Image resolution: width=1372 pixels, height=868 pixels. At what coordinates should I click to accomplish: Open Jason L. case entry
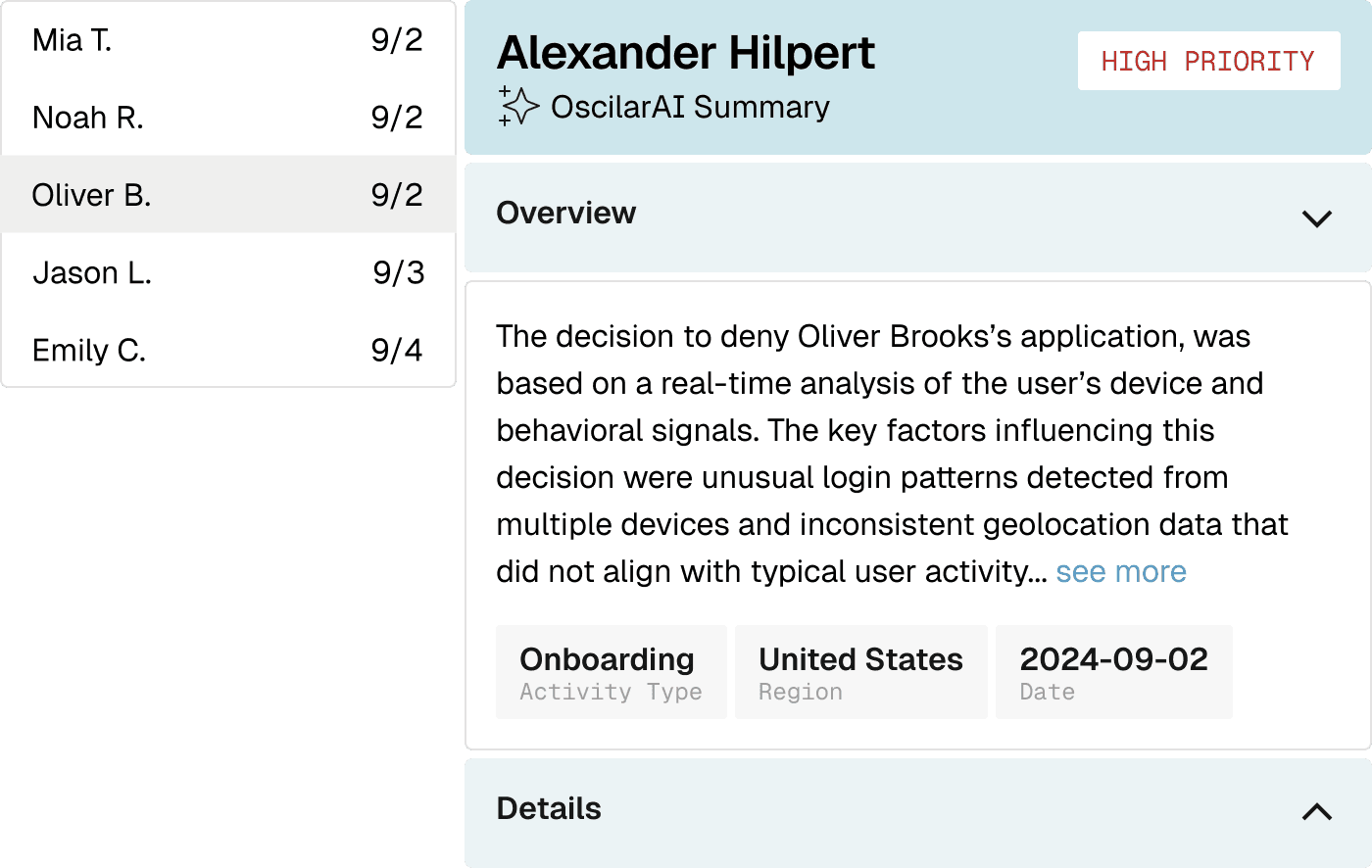pyautogui.click(x=228, y=272)
